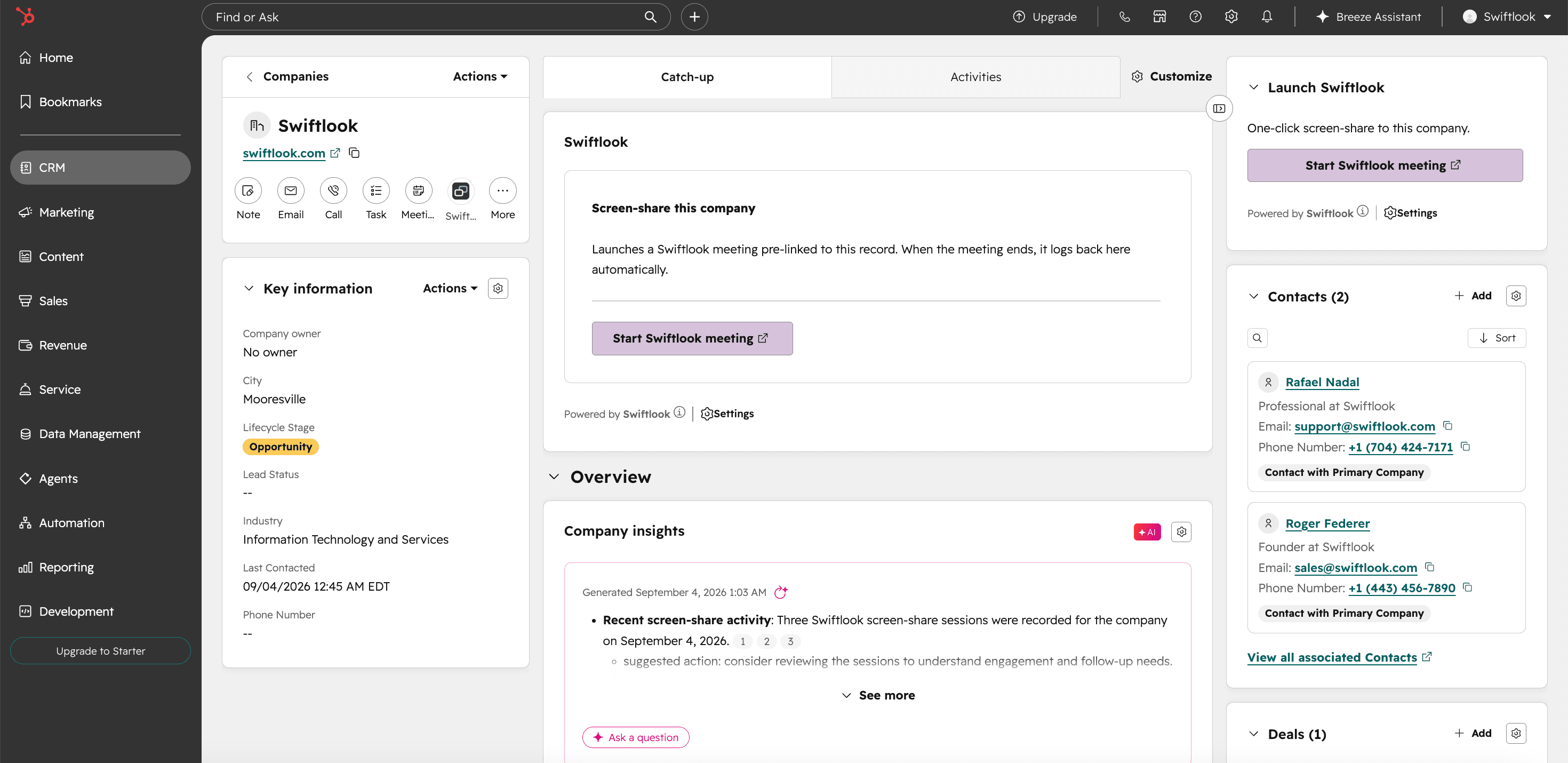Collapse the Key information section

point(249,289)
